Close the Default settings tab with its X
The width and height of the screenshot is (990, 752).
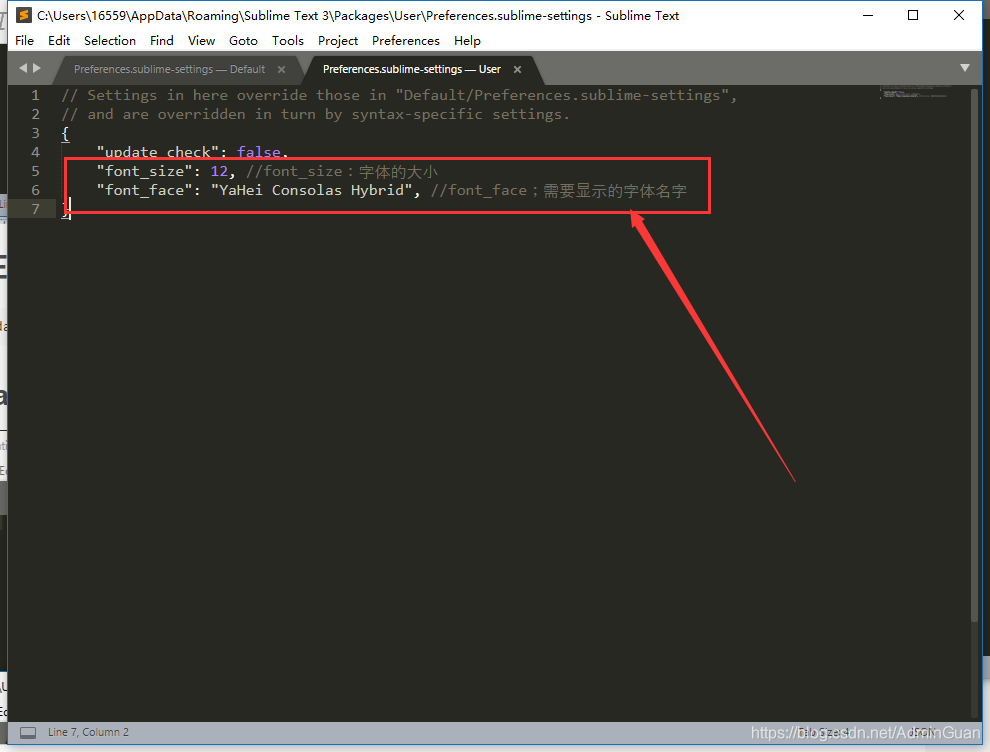281,70
